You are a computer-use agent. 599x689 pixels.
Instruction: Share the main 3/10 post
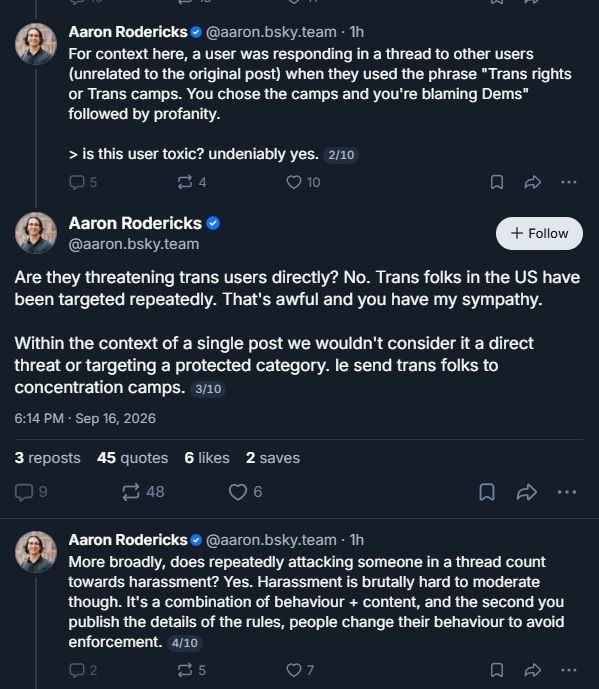tap(526, 492)
